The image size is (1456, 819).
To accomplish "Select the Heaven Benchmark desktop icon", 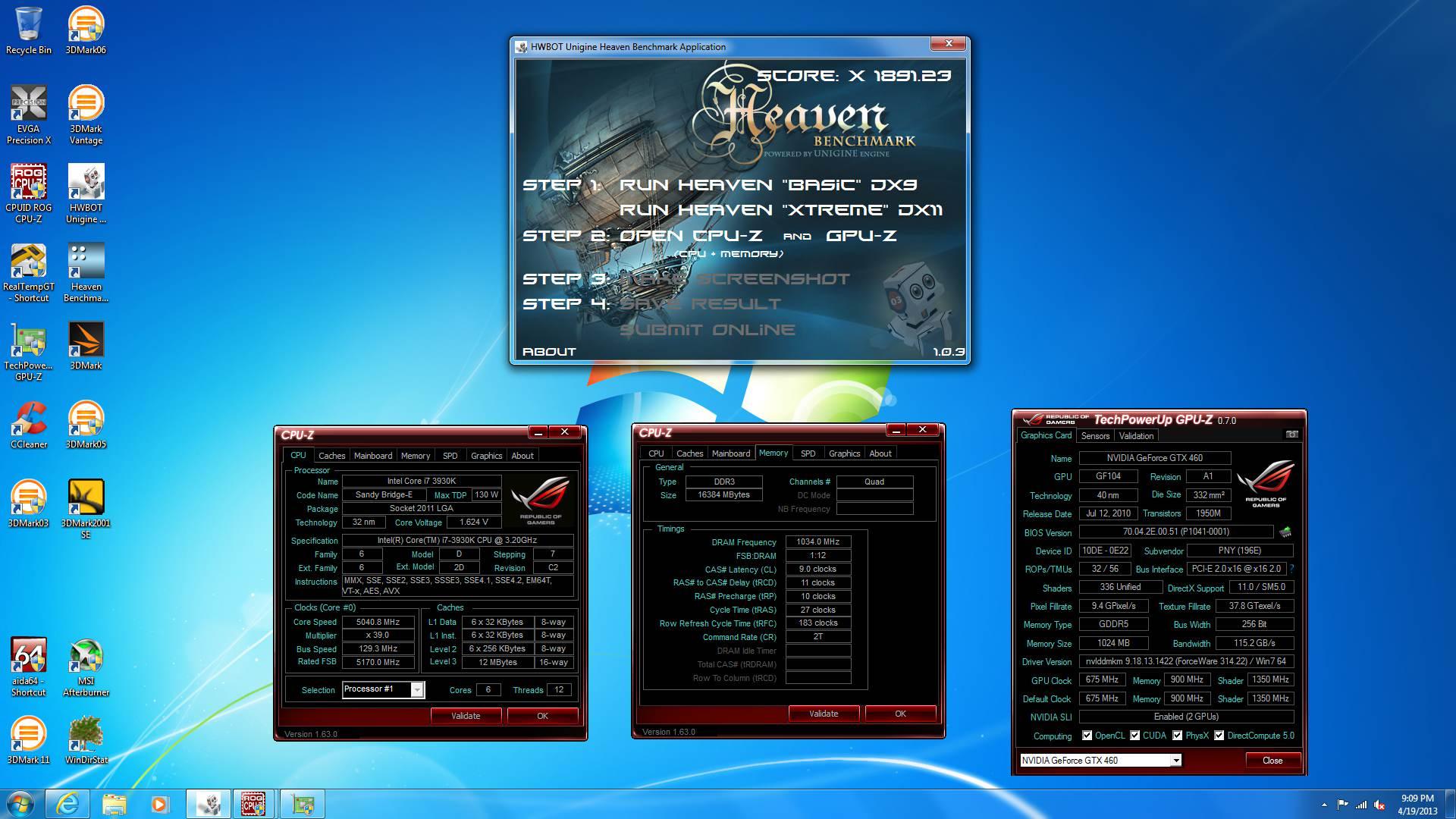I will pos(86,272).
